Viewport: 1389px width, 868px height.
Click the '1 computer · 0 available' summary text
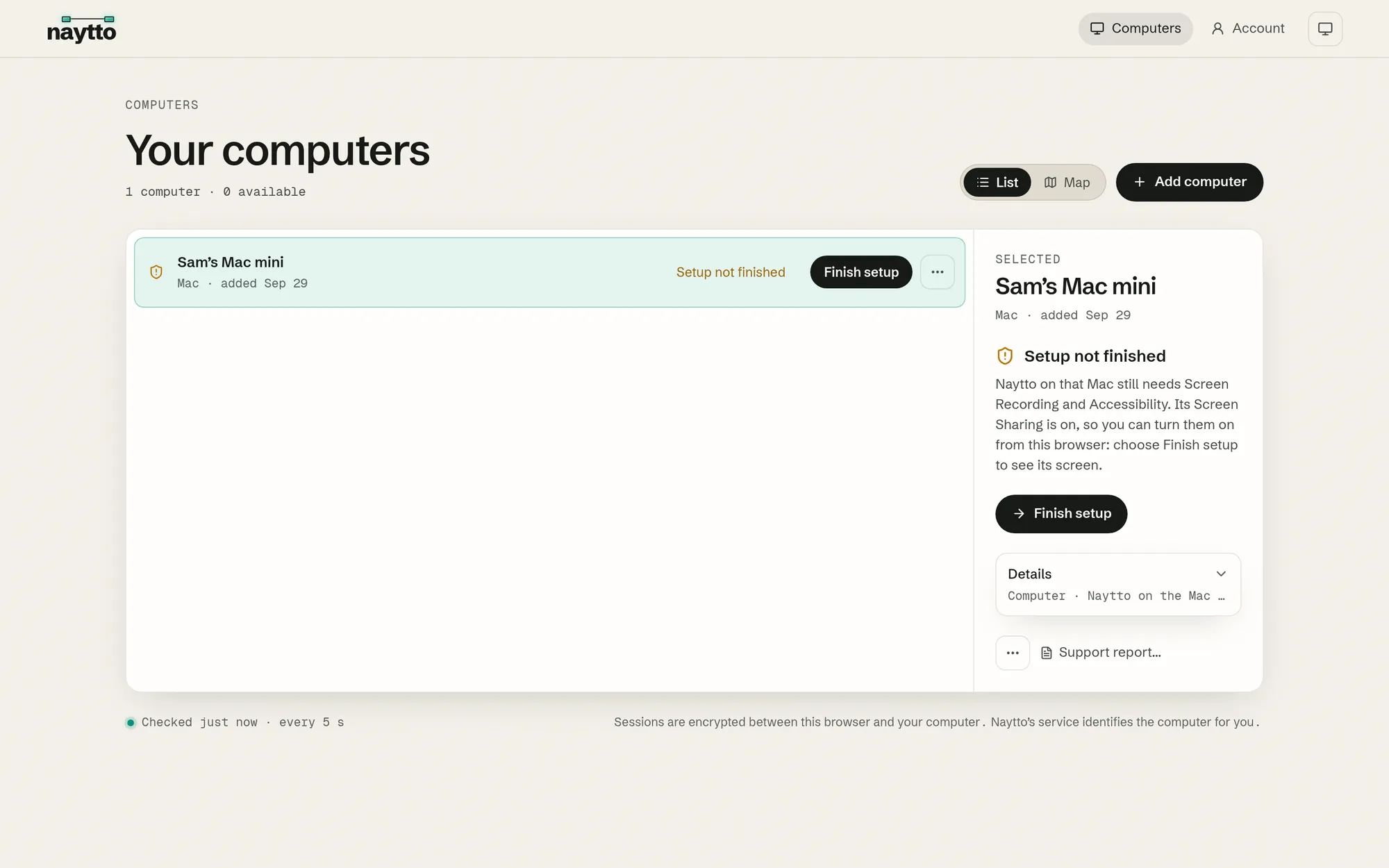click(x=215, y=192)
